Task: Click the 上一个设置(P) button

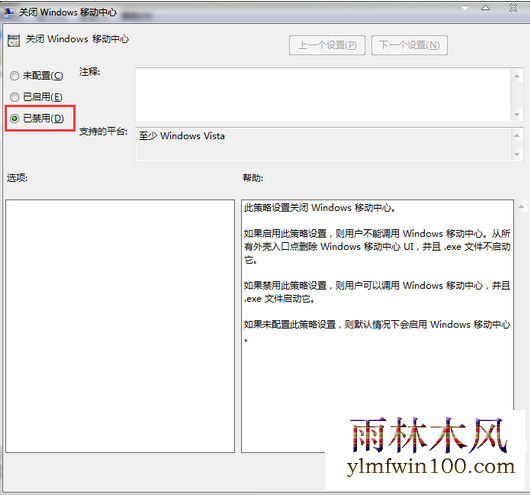Action: (327, 45)
